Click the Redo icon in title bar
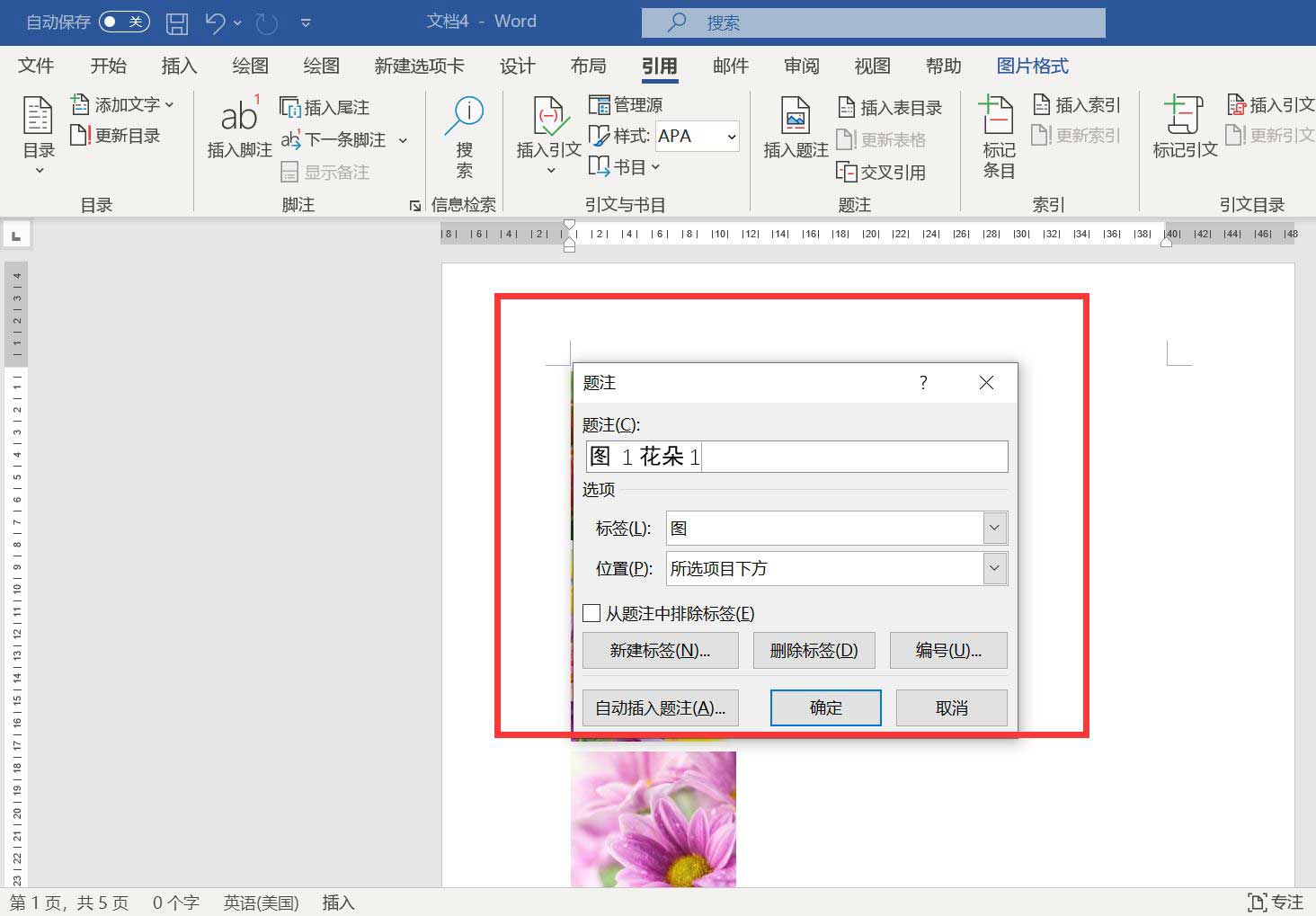 click(266, 22)
